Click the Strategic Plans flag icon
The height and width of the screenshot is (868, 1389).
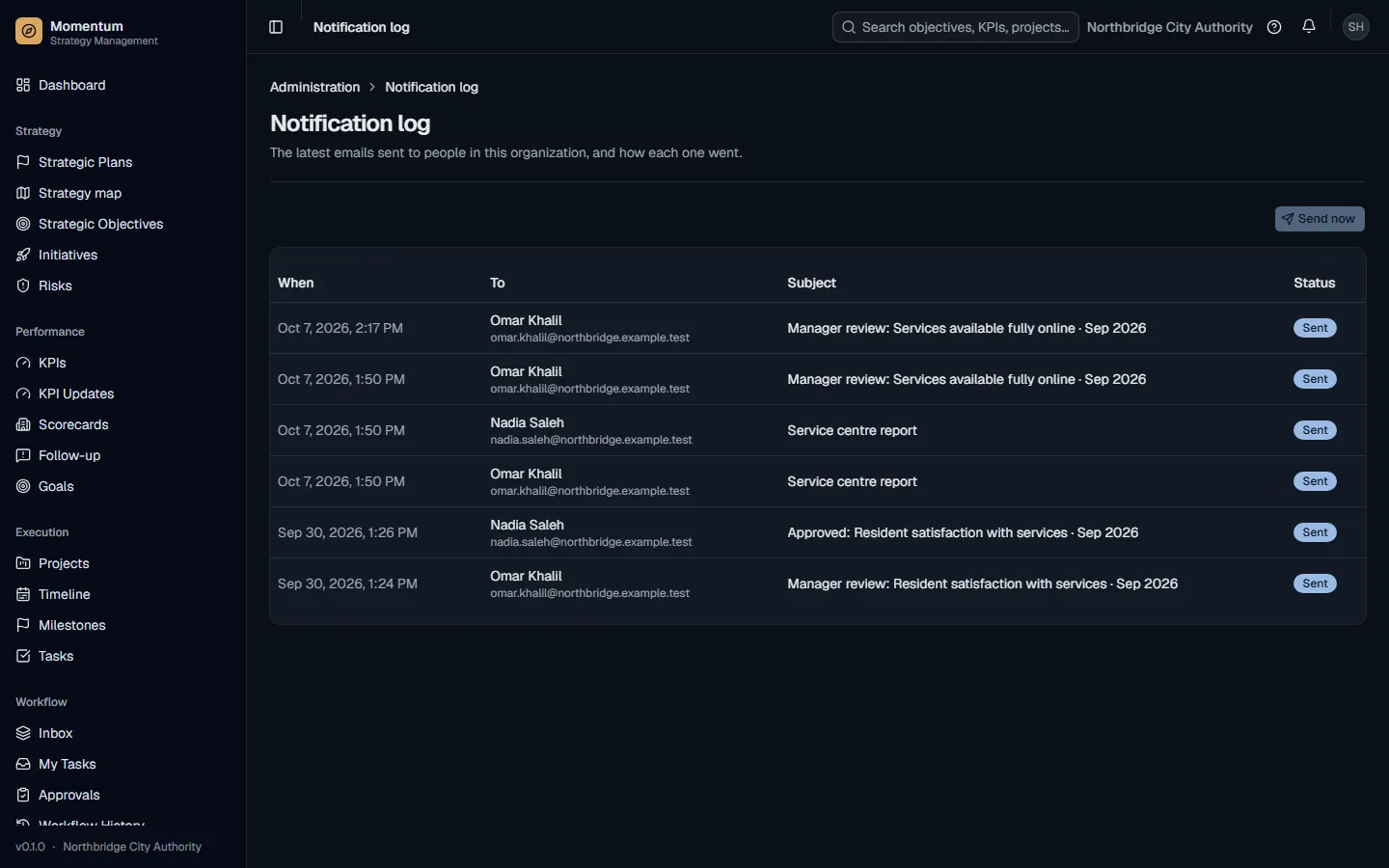[x=23, y=162]
